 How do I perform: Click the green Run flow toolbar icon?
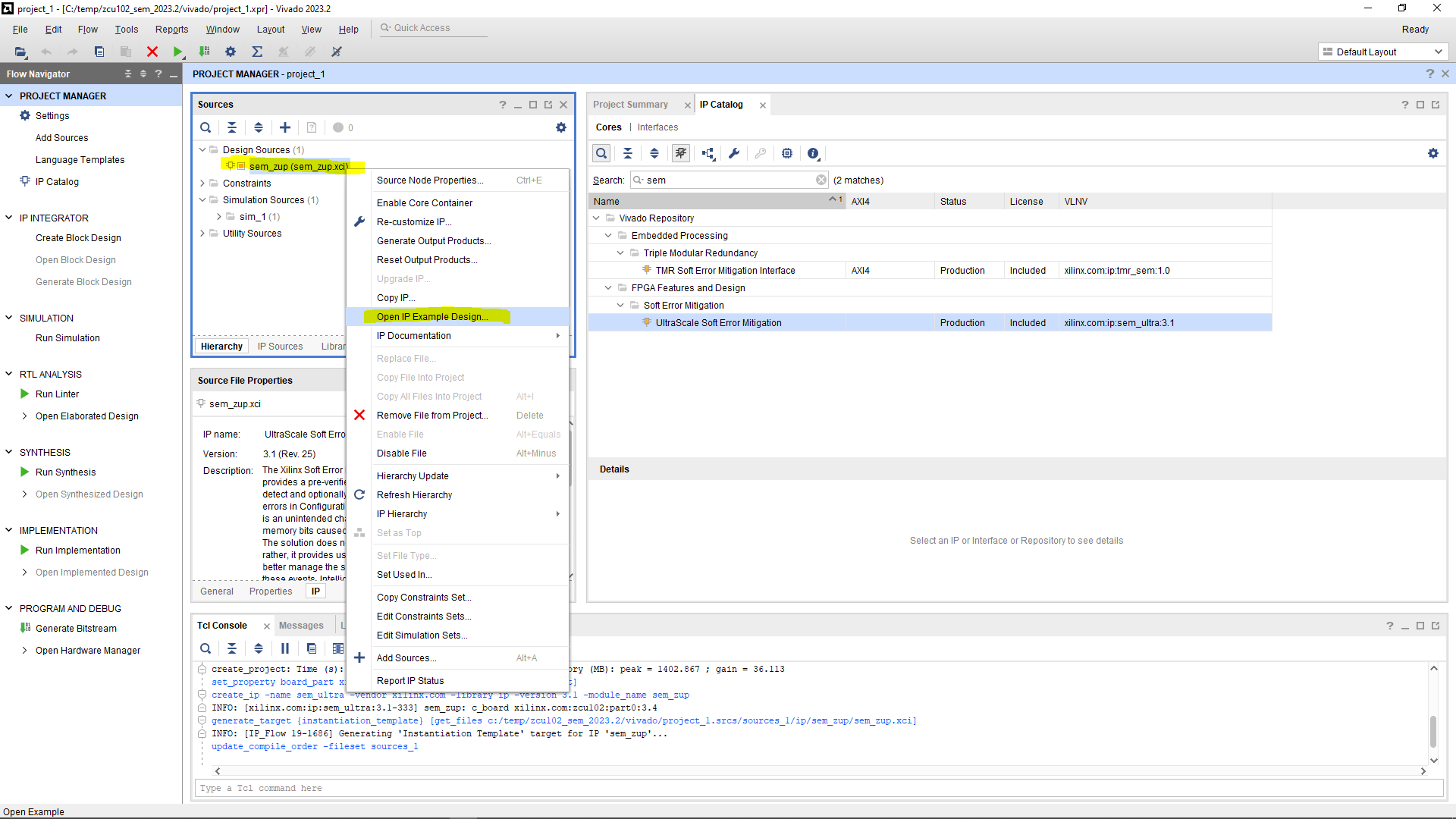[x=177, y=52]
